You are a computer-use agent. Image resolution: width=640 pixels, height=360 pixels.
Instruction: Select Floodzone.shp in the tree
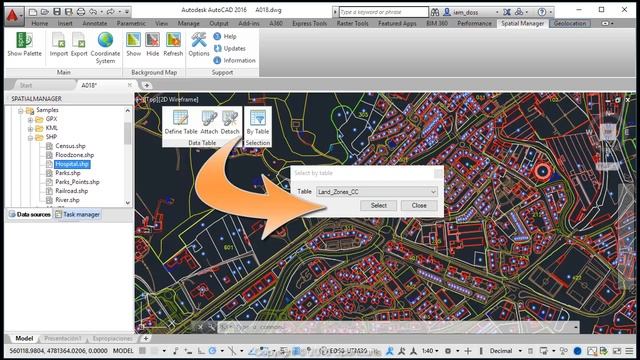coord(74,155)
